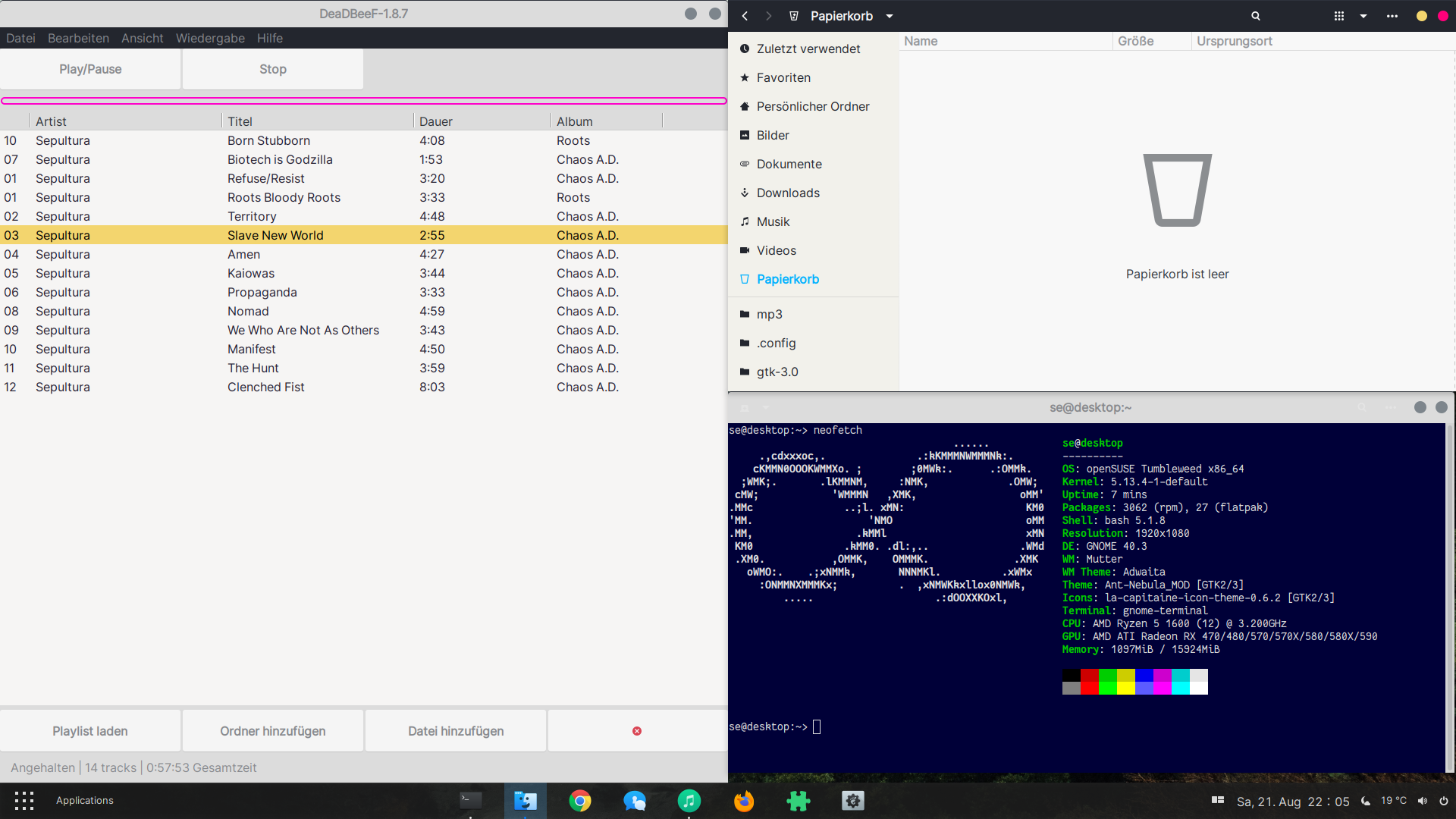Click the terminal application in taskbar
The image size is (1456, 819).
pos(471,800)
